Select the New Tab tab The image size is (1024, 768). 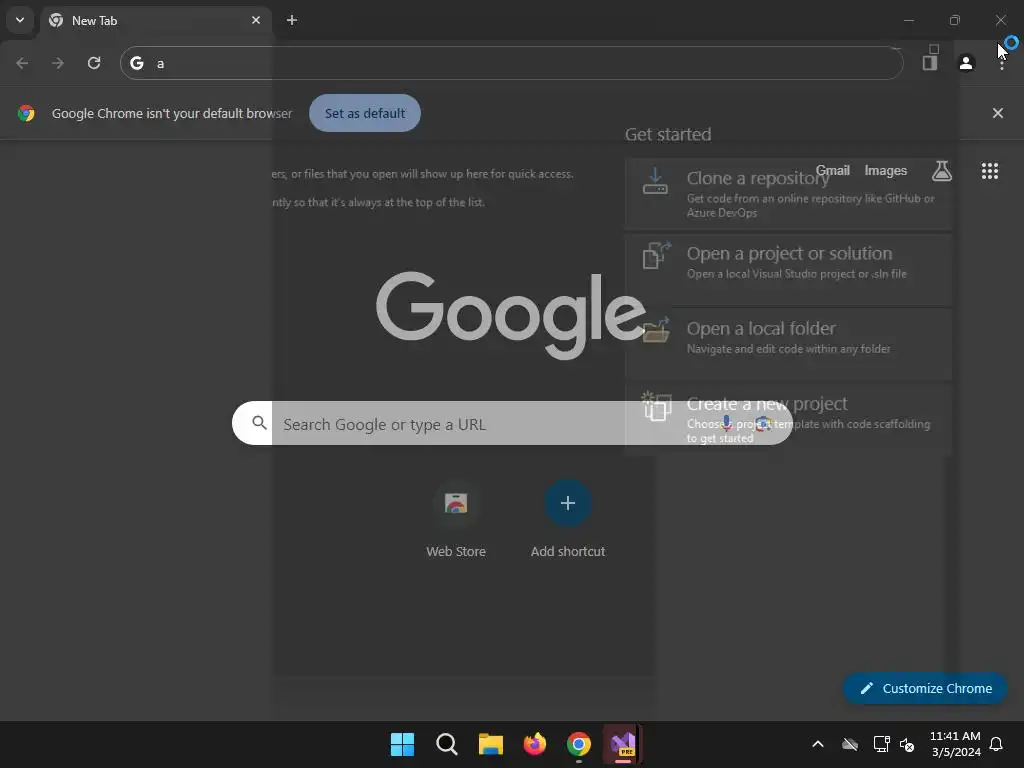coord(157,20)
